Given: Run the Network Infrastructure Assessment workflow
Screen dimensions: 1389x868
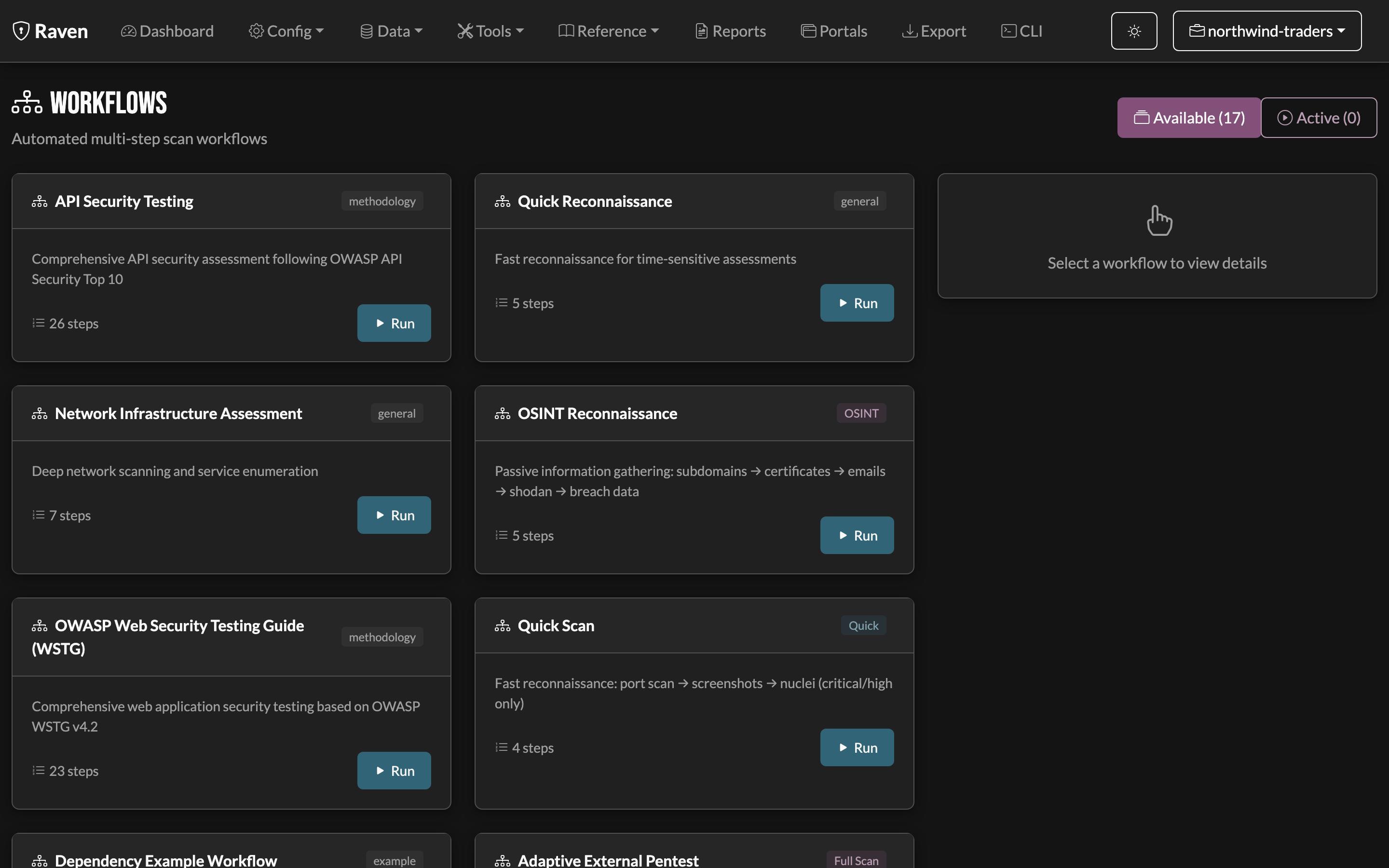Looking at the screenshot, I should coord(394,515).
